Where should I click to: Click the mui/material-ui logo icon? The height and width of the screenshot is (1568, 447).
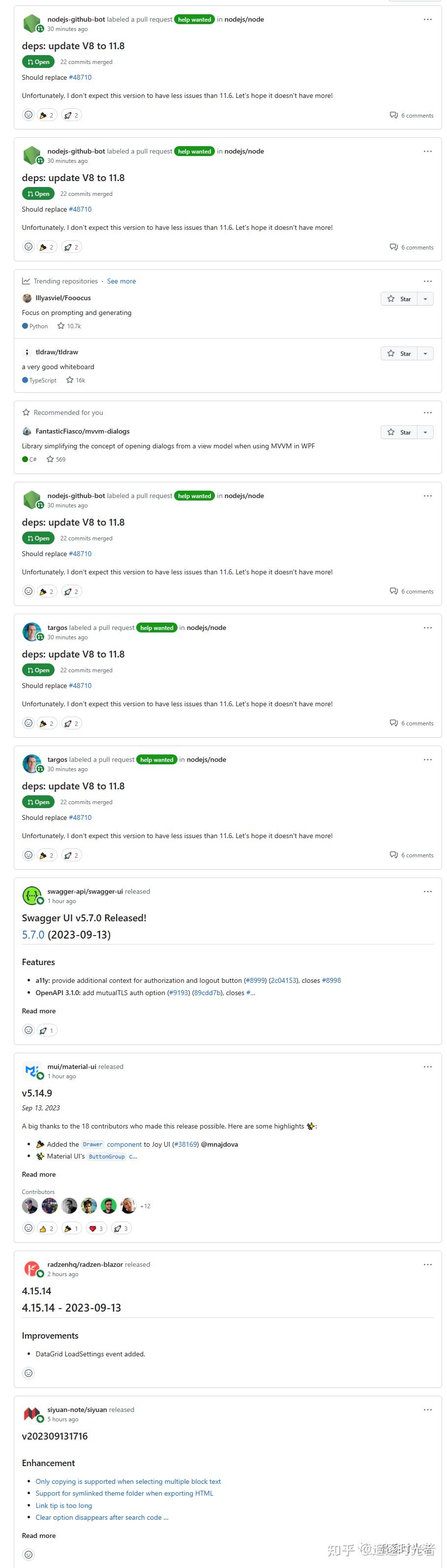click(x=31, y=1070)
